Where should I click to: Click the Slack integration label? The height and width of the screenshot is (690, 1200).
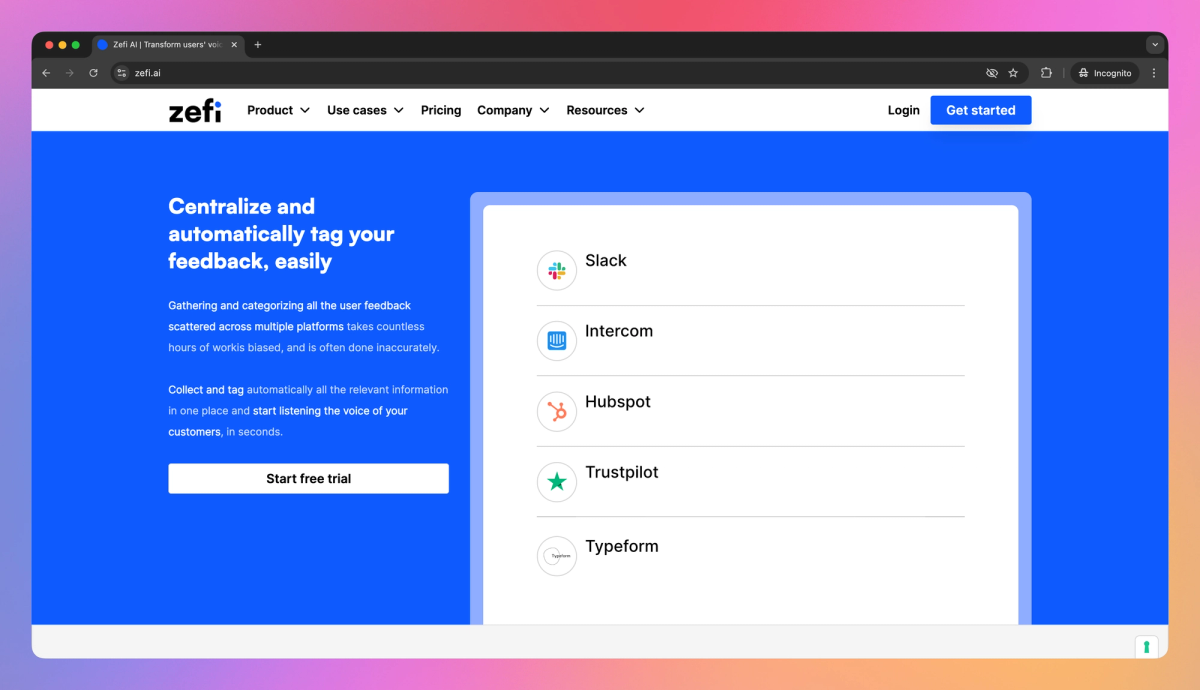[x=606, y=261]
